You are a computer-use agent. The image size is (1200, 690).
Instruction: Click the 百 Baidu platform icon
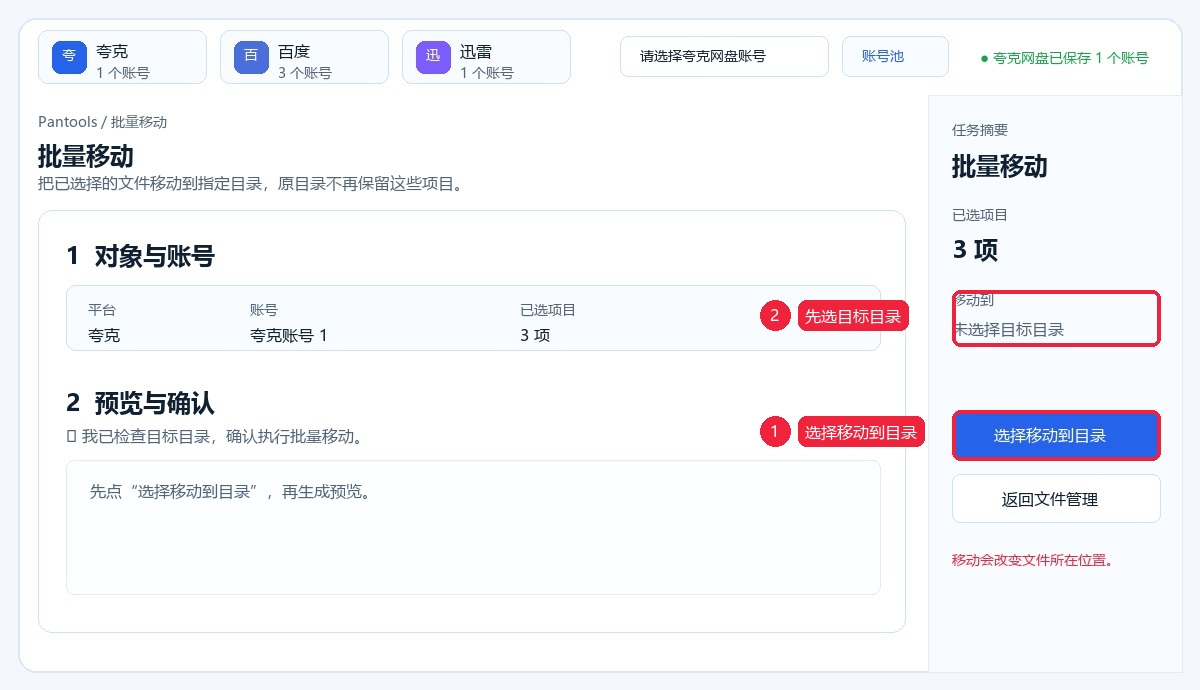(x=251, y=56)
